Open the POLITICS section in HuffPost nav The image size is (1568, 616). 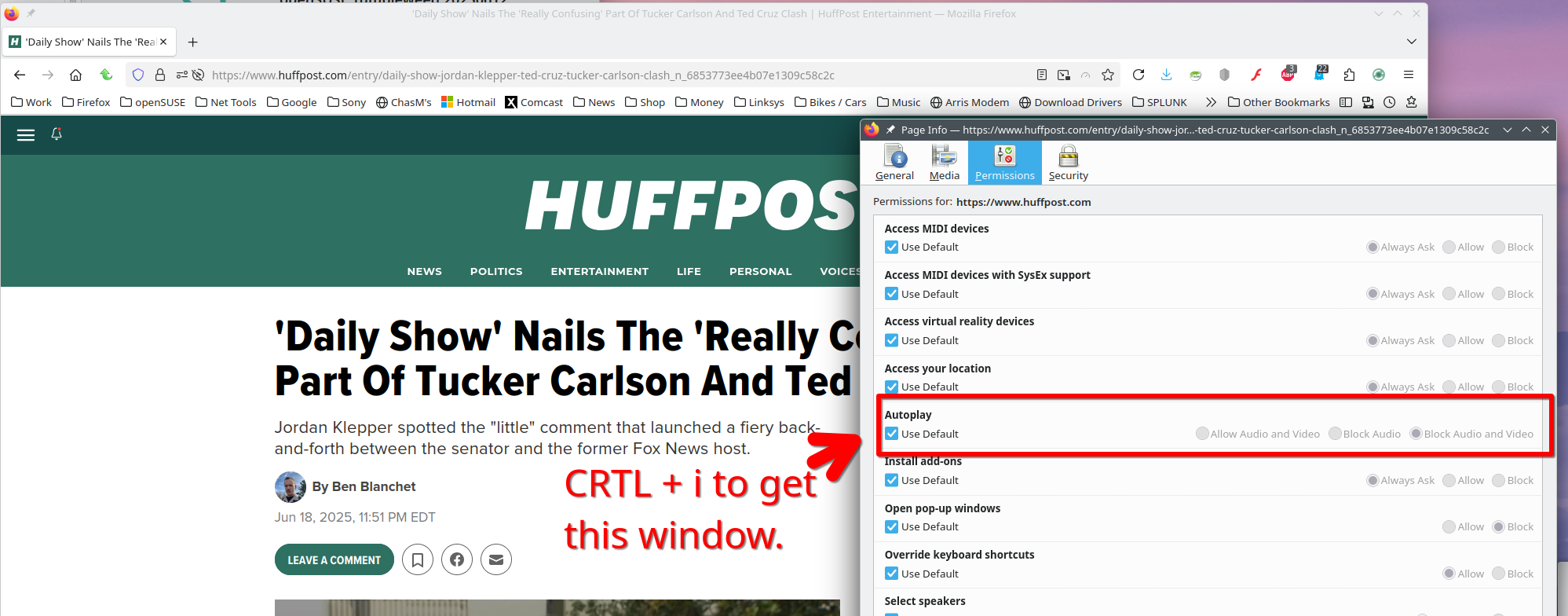[x=496, y=271]
